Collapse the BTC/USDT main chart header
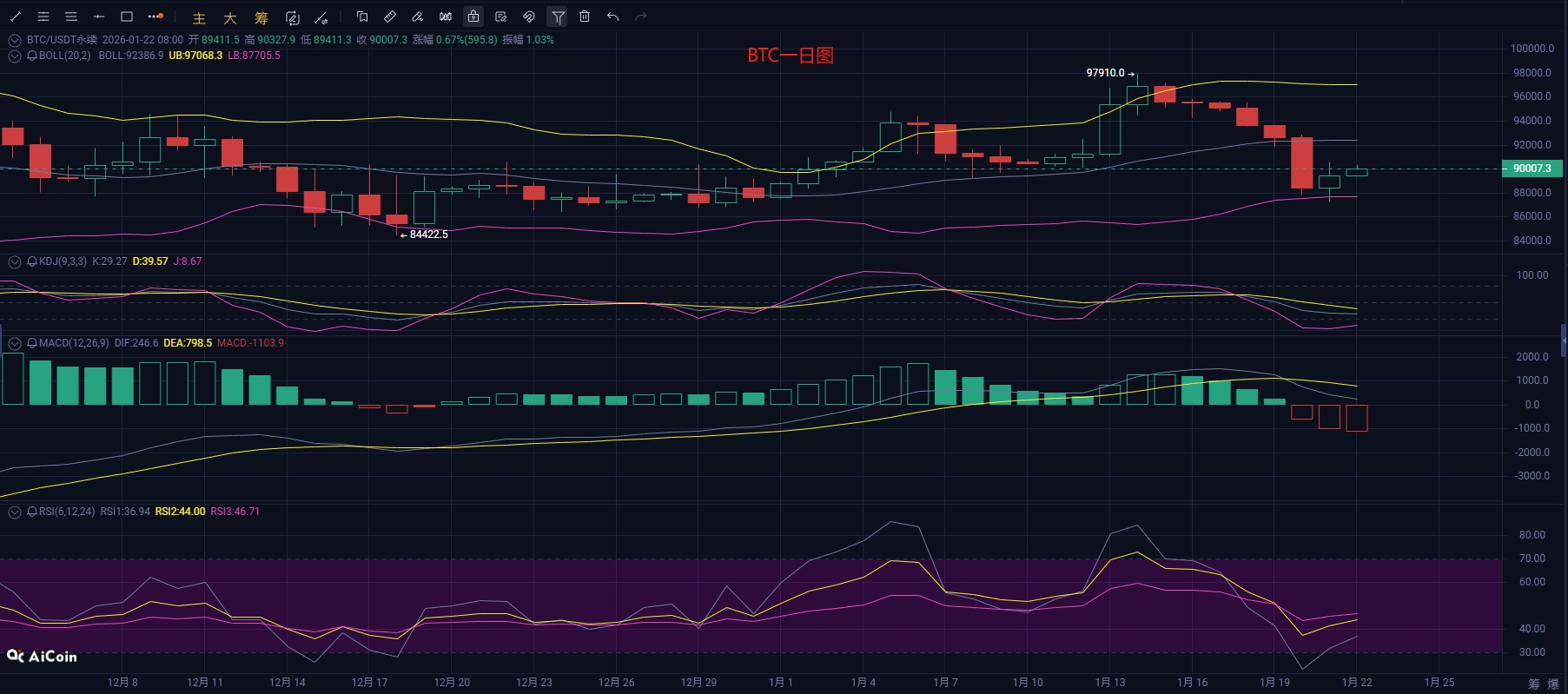Image resolution: width=1568 pixels, height=694 pixels. (15, 40)
